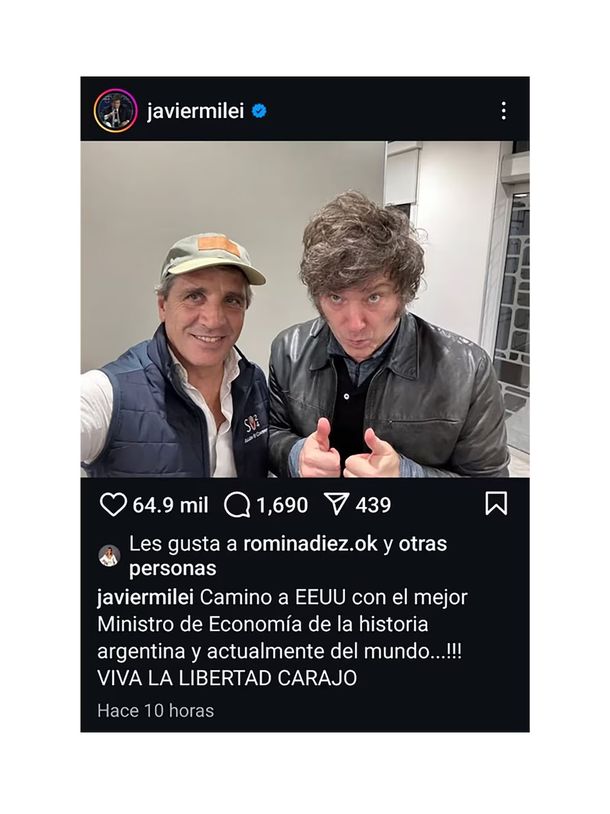Visit the rominadiez.ok profile link

point(310,544)
